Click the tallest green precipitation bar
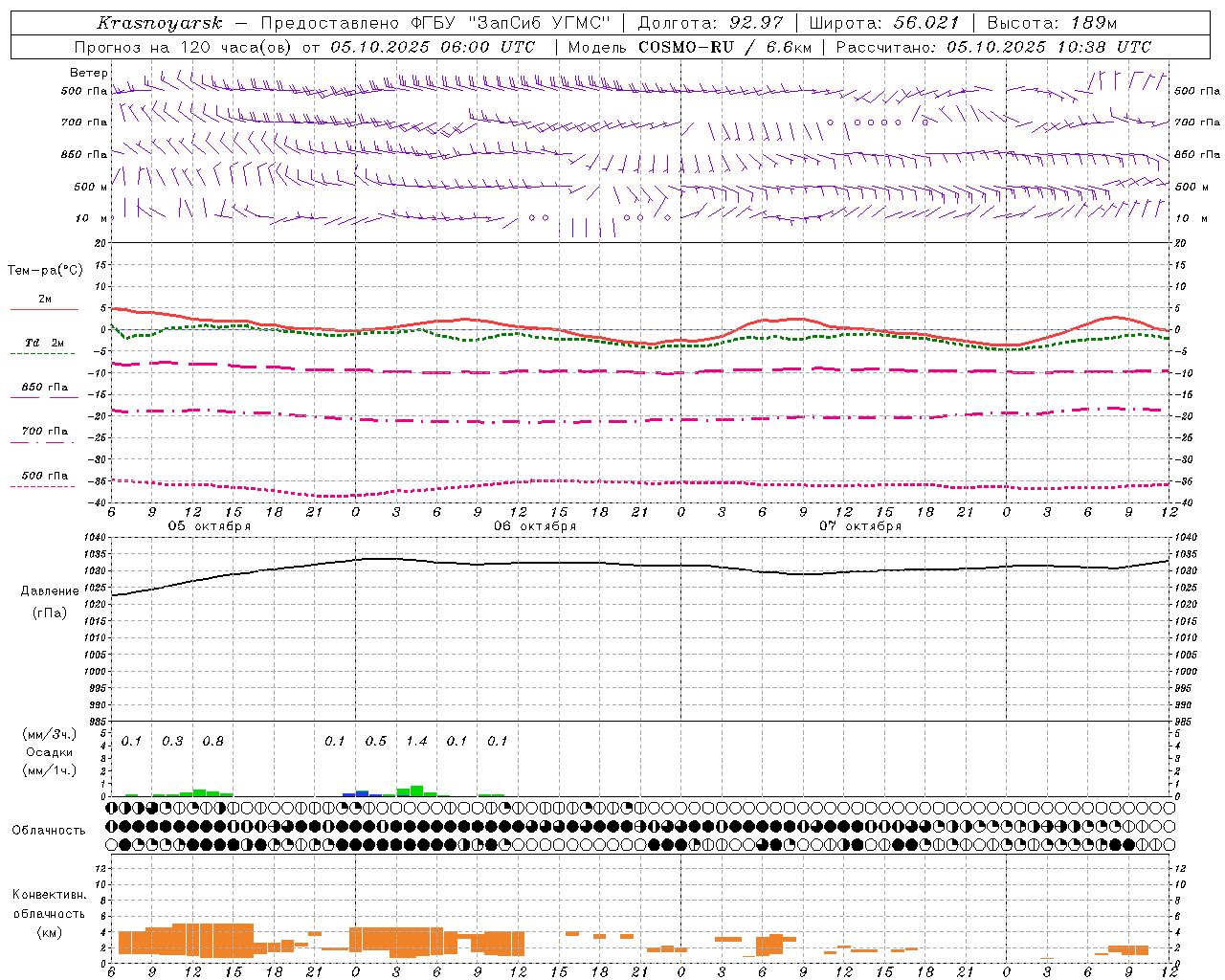This screenshot has width=1225, height=980. [x=416, y=791]
